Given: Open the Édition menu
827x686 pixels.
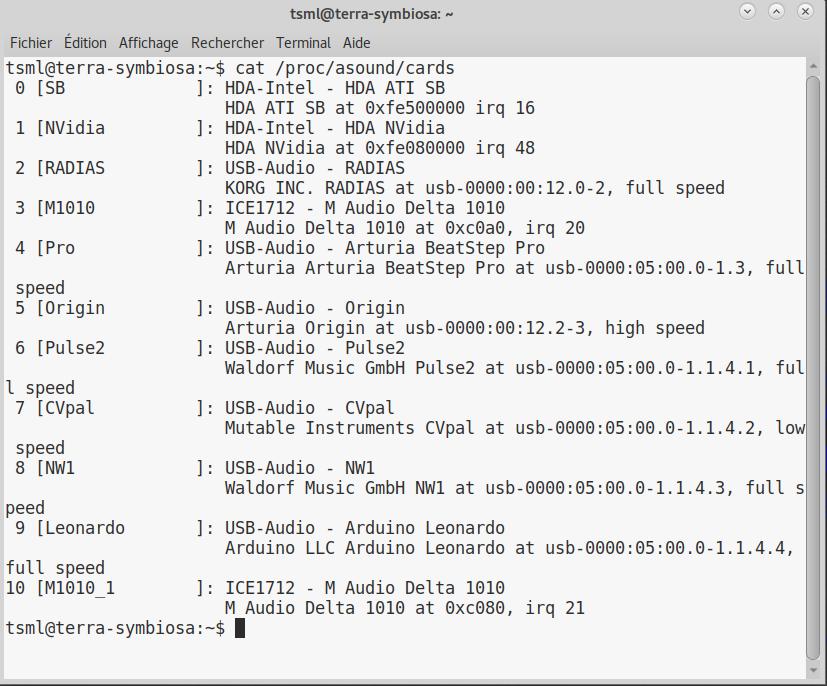Looking at the screenshot, I should [x=85, y=43].
